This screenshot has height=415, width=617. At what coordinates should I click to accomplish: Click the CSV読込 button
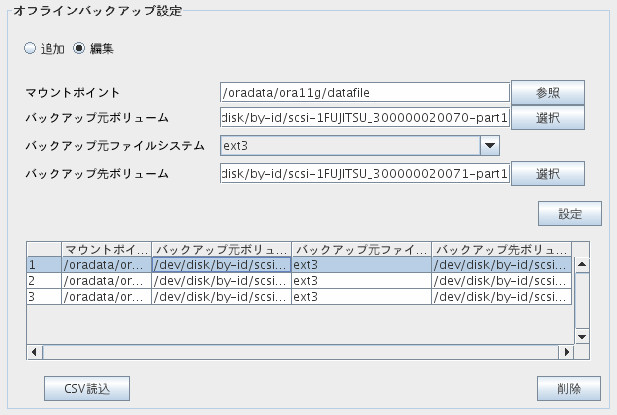click(x=87, y=389)
